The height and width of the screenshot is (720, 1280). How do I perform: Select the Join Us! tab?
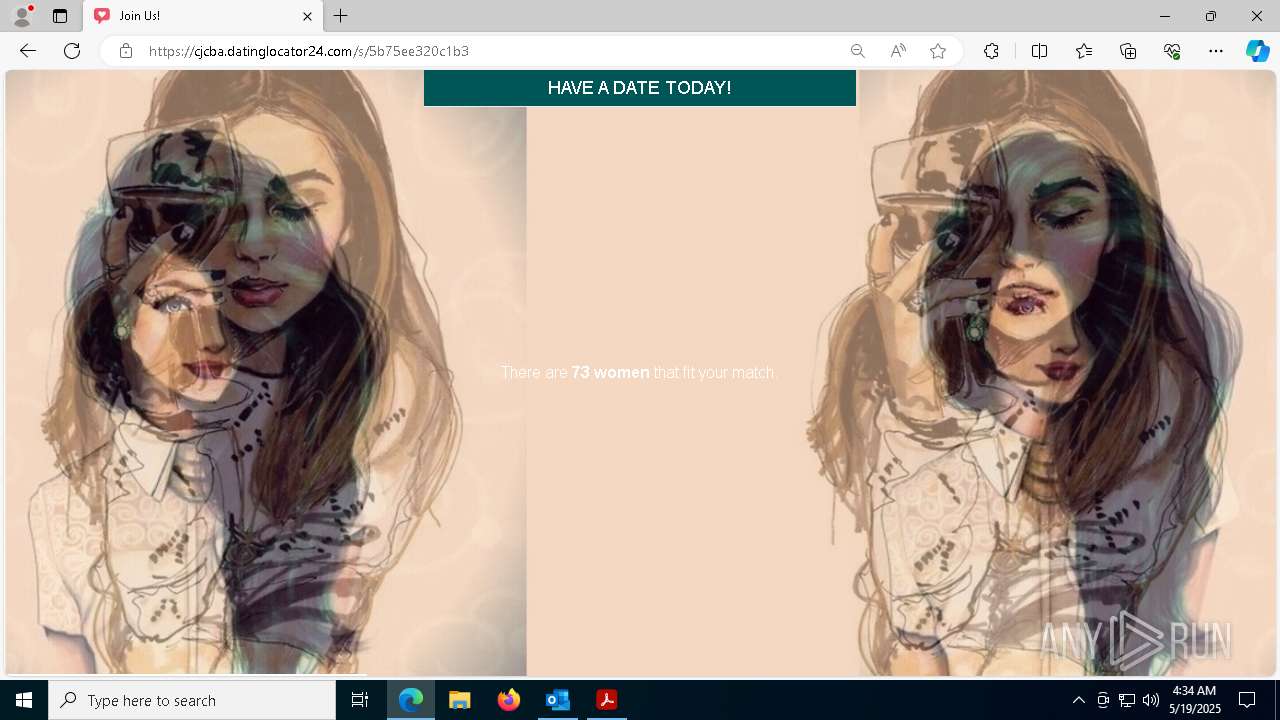coord(203,16)
